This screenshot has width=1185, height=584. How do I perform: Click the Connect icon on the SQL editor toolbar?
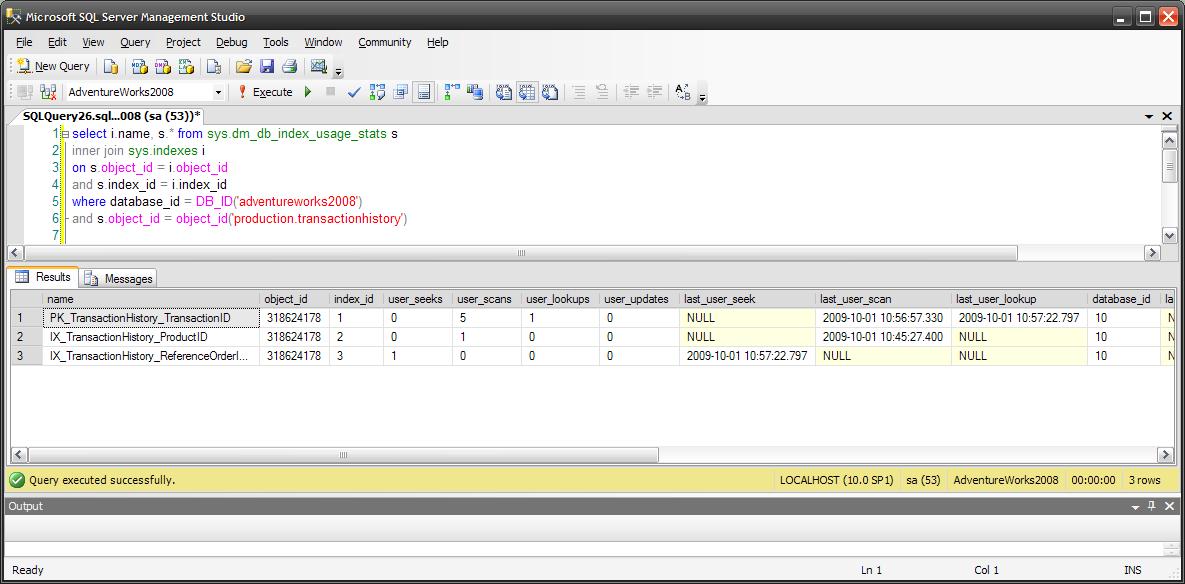point(25,92)
